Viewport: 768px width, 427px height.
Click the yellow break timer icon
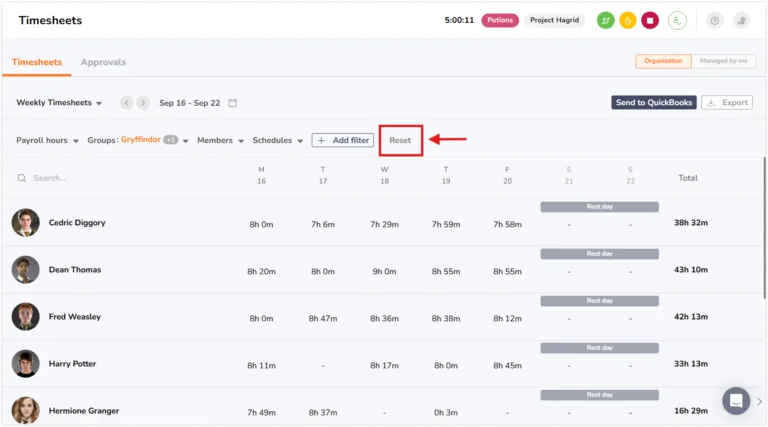pos(627,21)
